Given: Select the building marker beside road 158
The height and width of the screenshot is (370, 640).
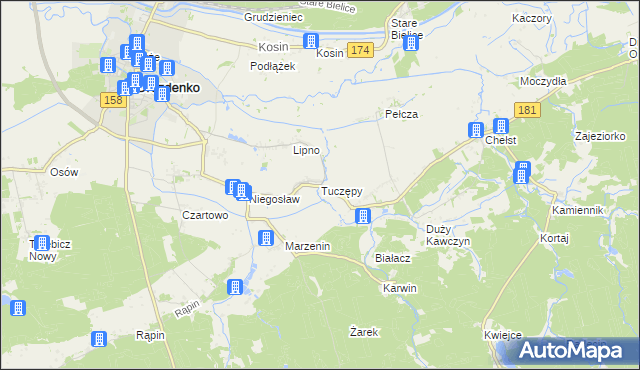Looking at the screenshot, I should 124,88.
